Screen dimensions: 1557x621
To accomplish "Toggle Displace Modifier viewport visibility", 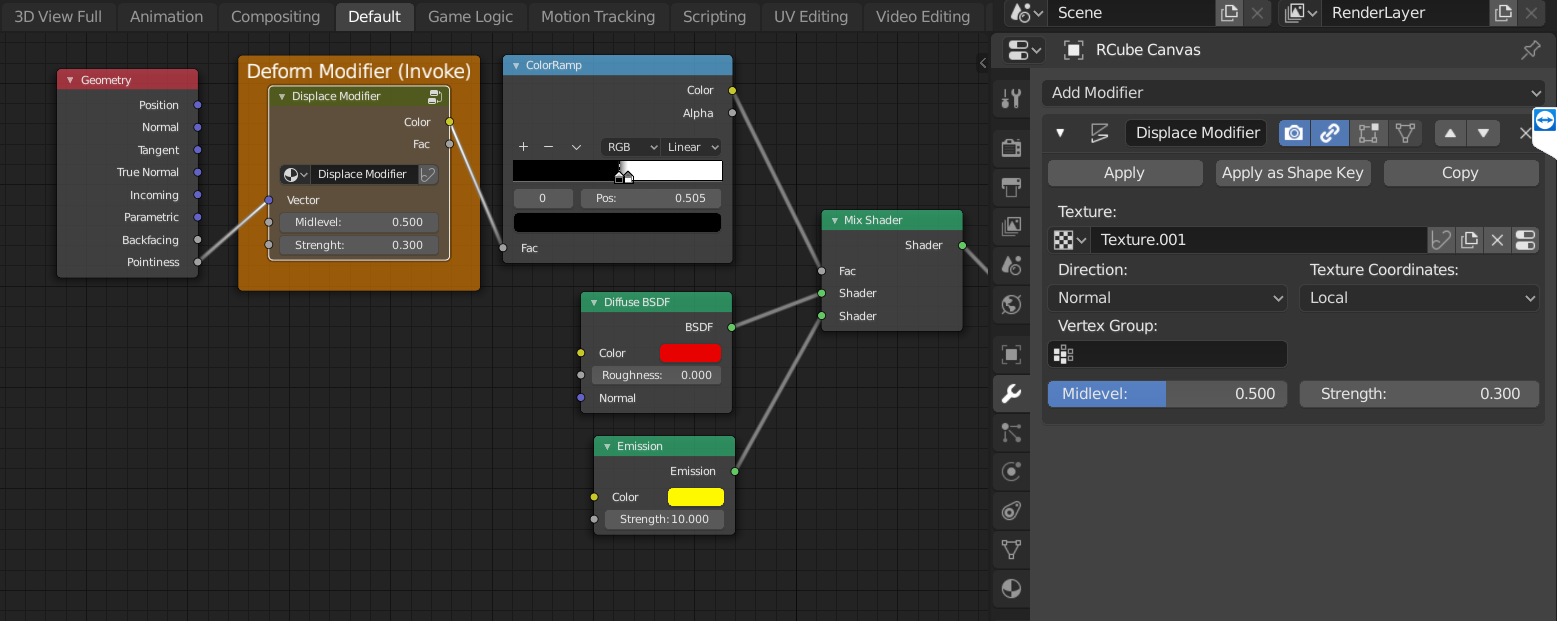I will pos(1329,133).
